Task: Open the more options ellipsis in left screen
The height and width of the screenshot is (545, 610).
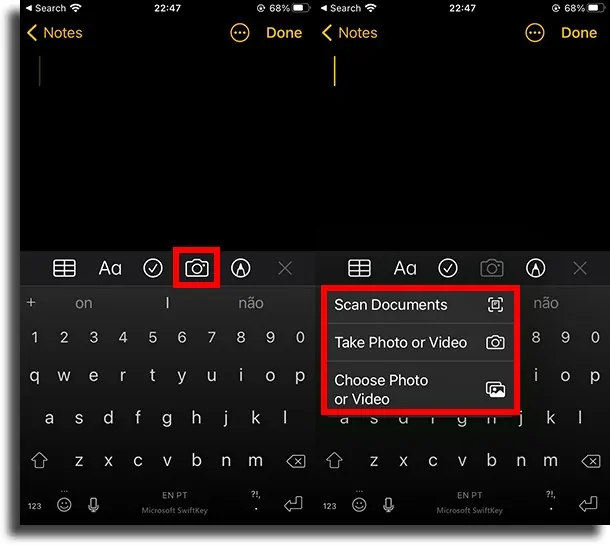Action: click(240, 33)
